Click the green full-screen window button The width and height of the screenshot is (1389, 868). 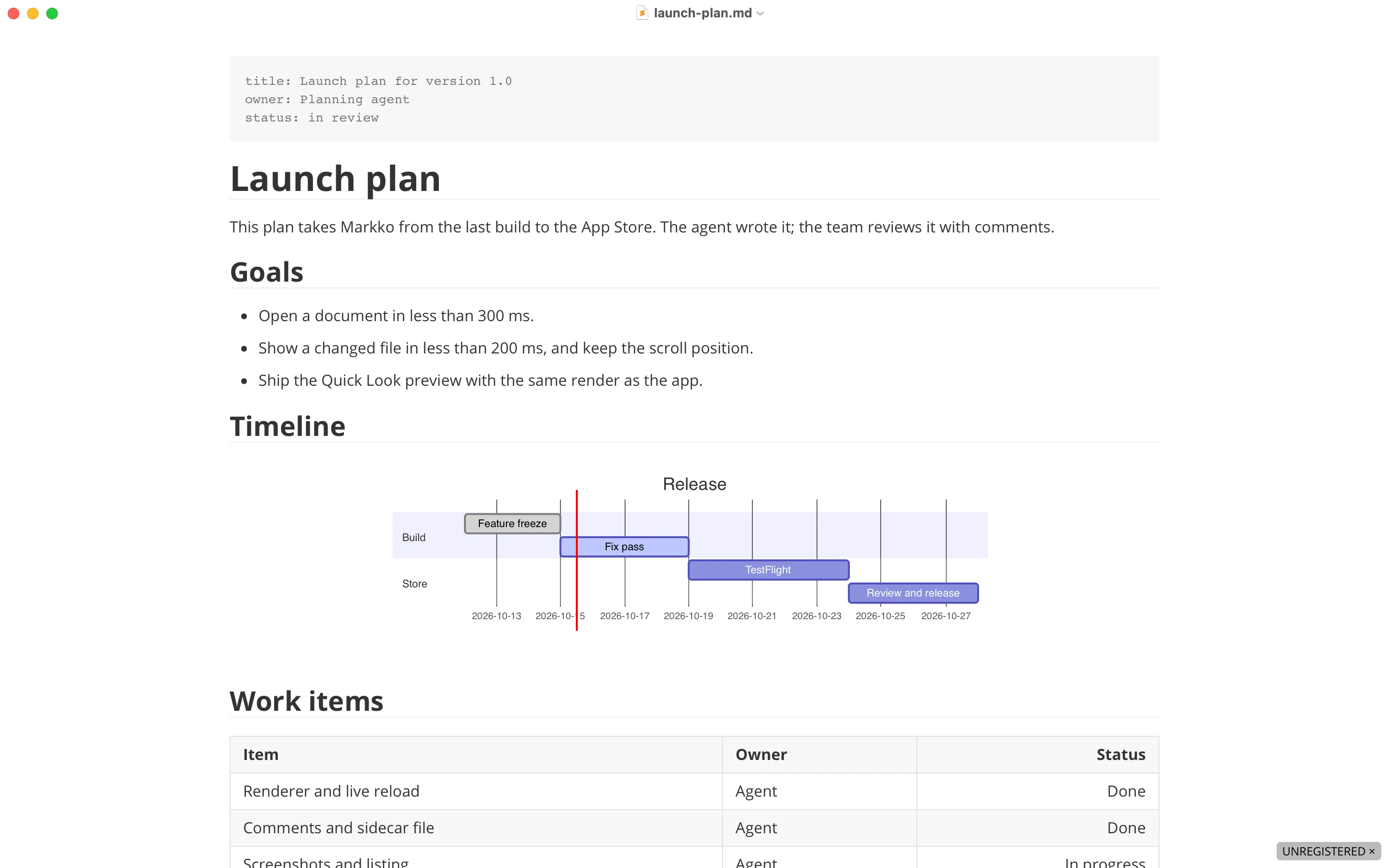(52, 13)
